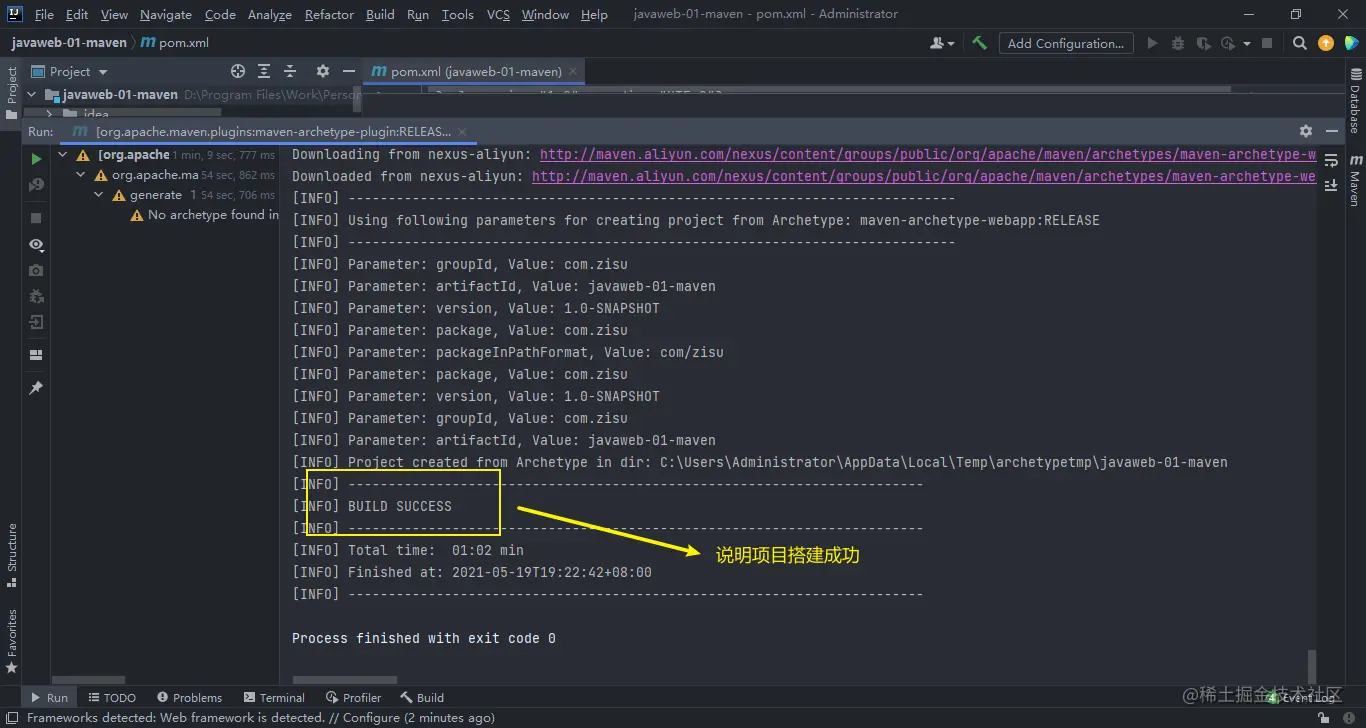Click the rerun-failed icon below green play
The image size is (1366, 728).
tap(36, 185)
